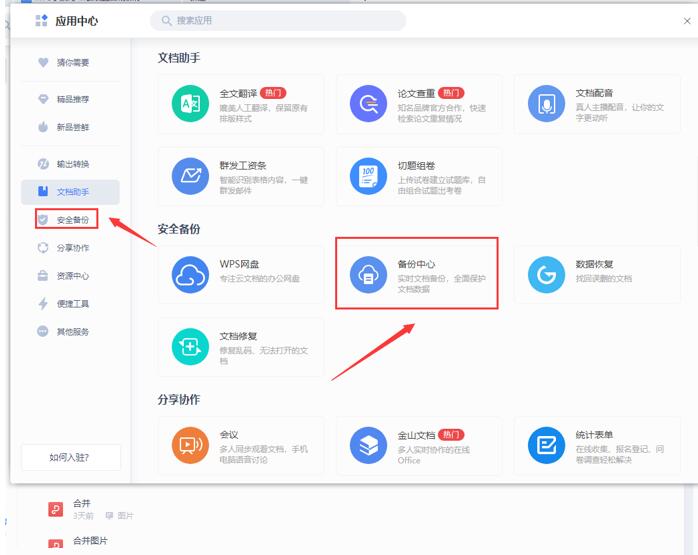Click the lightning icon beside 便捷工具

click(x=43, y=304)
